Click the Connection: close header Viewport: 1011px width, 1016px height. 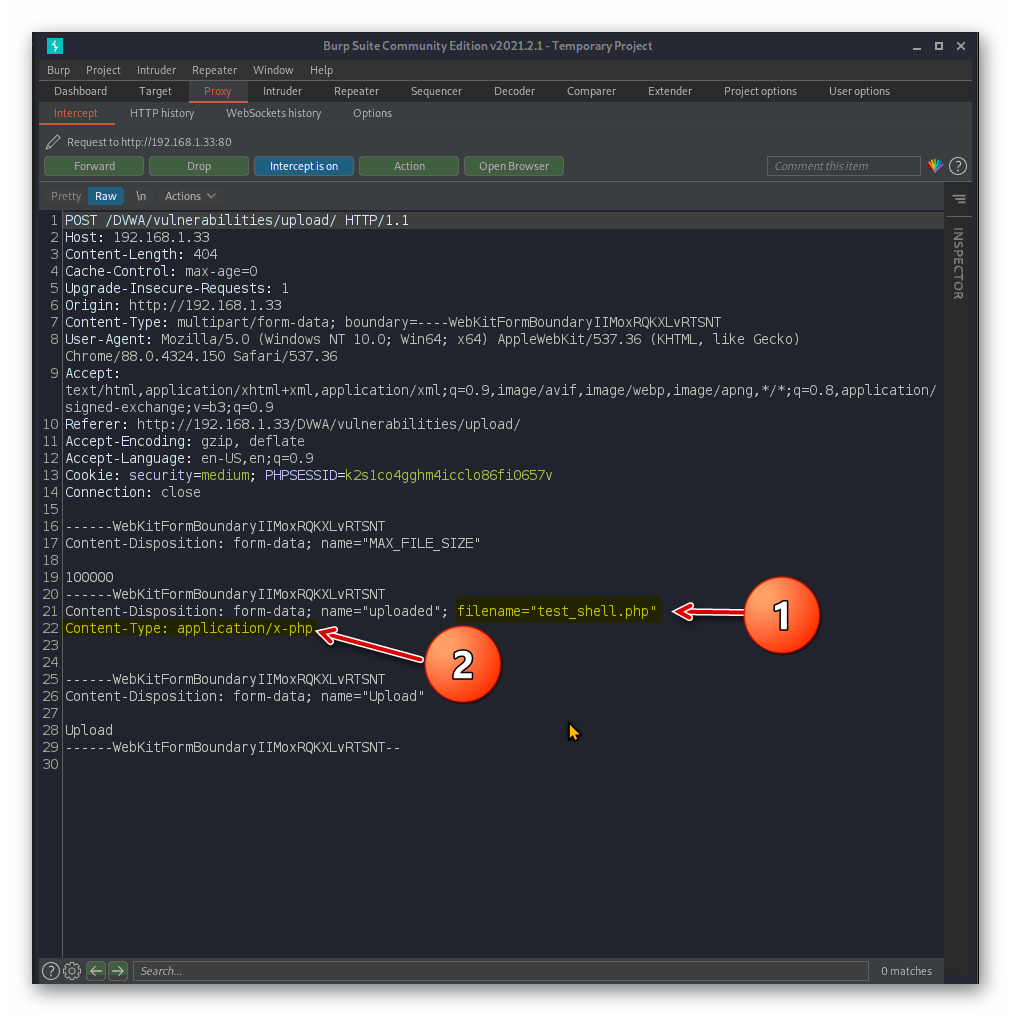click(132, 492)
